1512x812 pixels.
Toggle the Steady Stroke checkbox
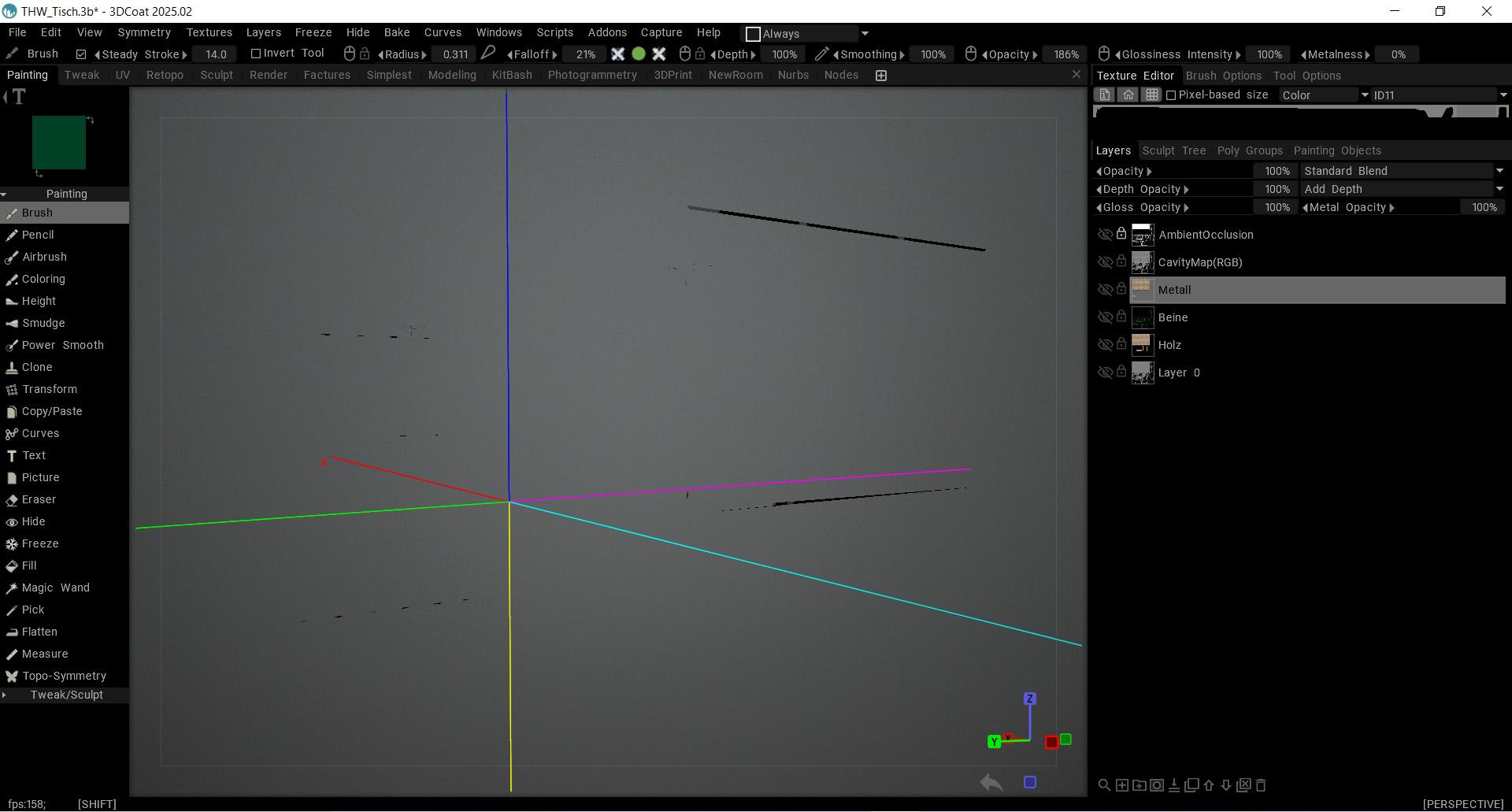81,54
